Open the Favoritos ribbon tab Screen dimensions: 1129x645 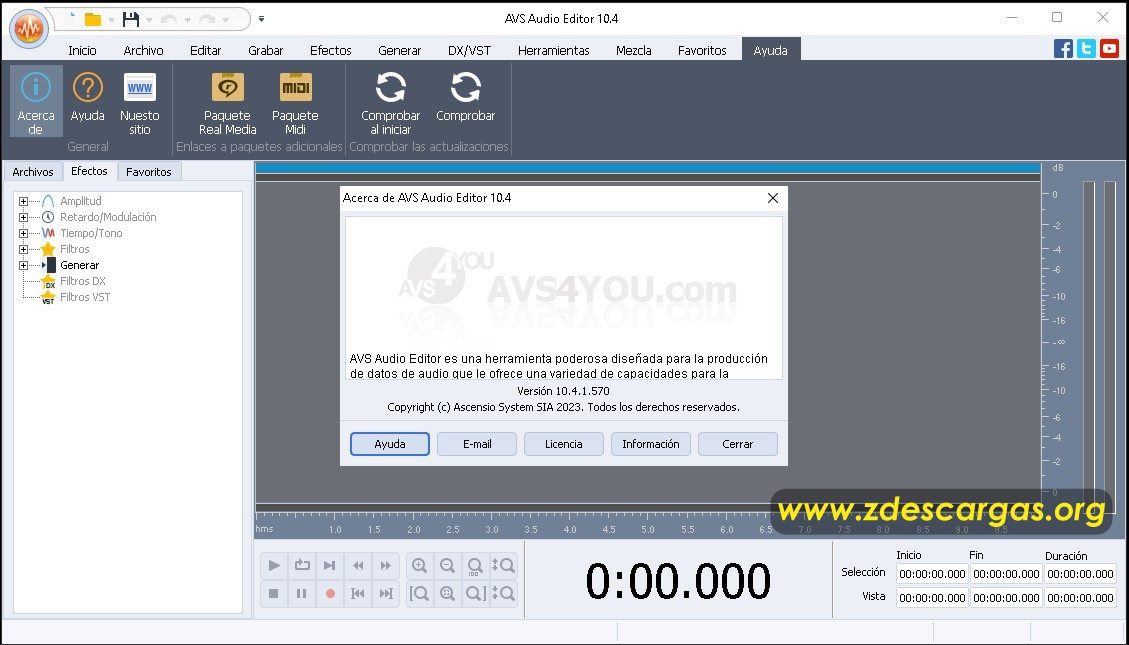(702, 50)
